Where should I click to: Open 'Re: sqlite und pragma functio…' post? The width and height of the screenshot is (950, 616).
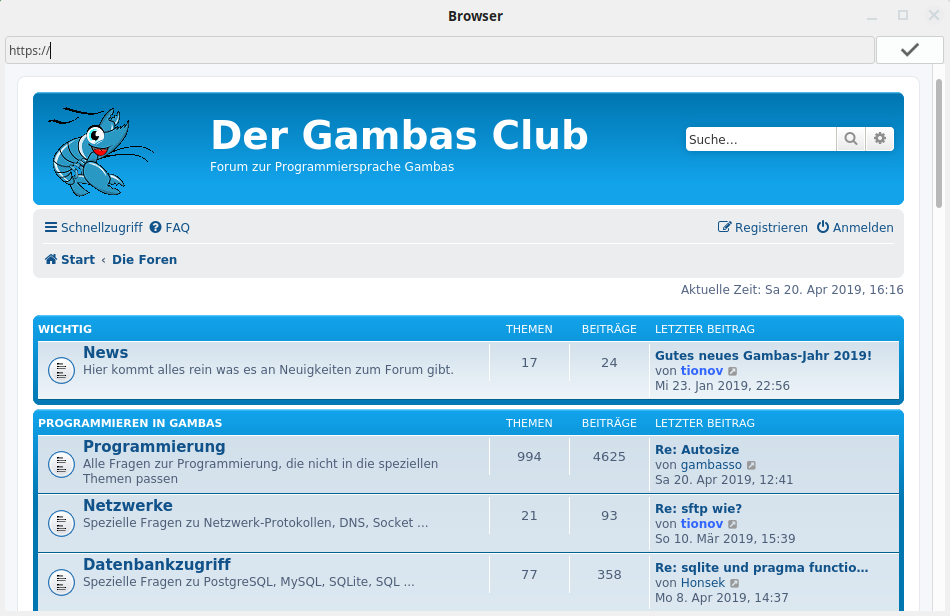pos(762,568)
